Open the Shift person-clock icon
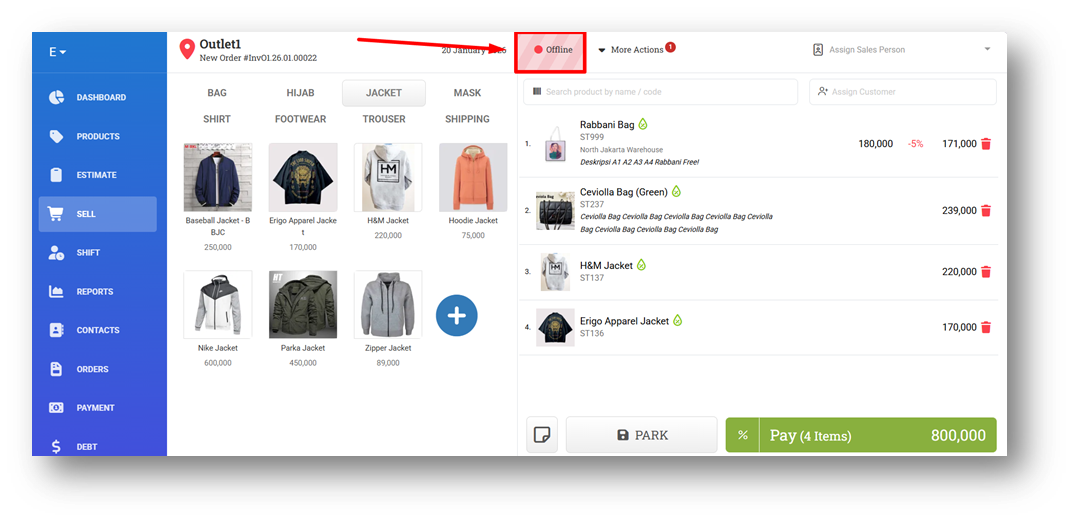The width and height of the screenshot is (1072, 521). pos(56,253)
